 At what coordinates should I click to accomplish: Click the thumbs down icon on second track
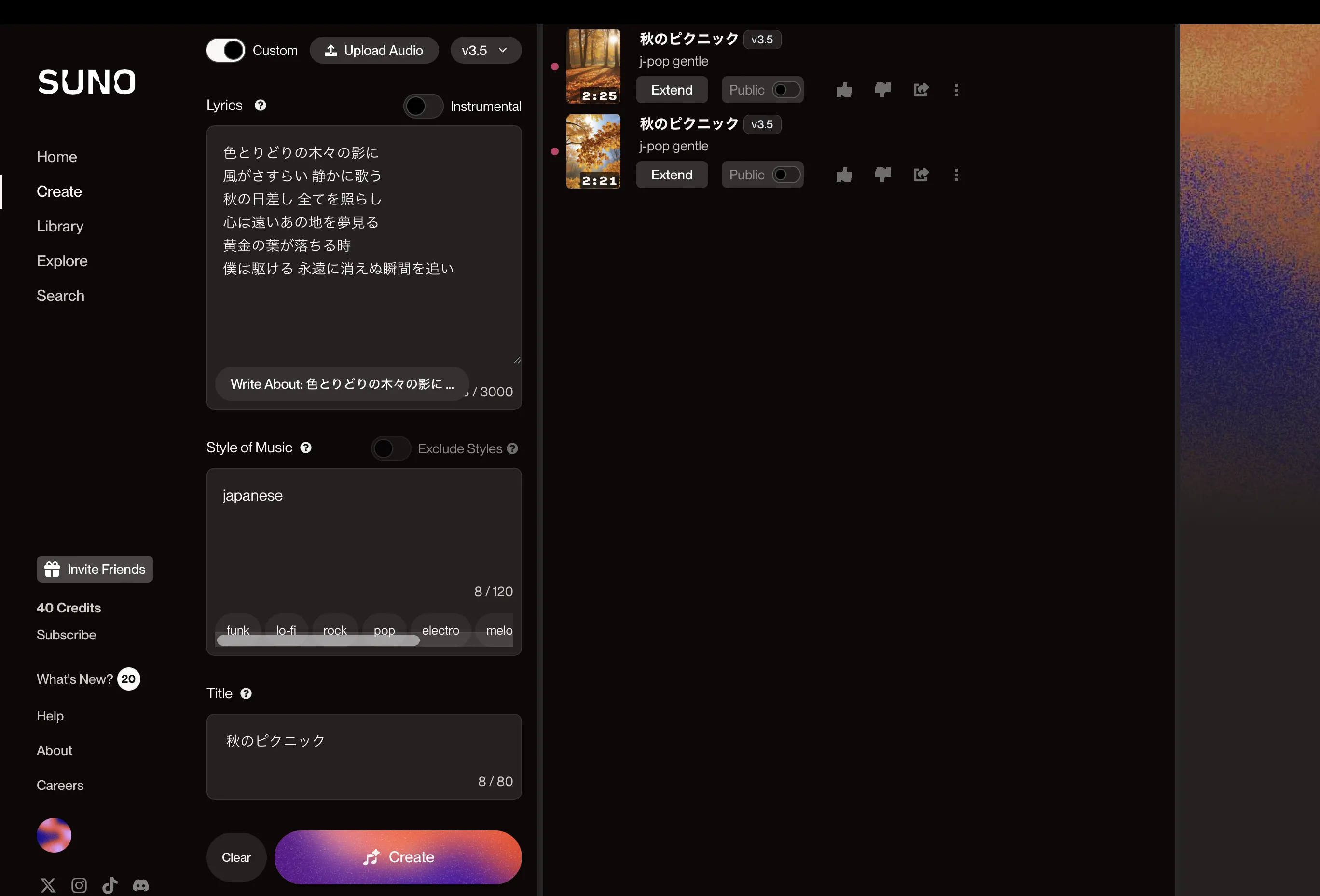point(881,174)
